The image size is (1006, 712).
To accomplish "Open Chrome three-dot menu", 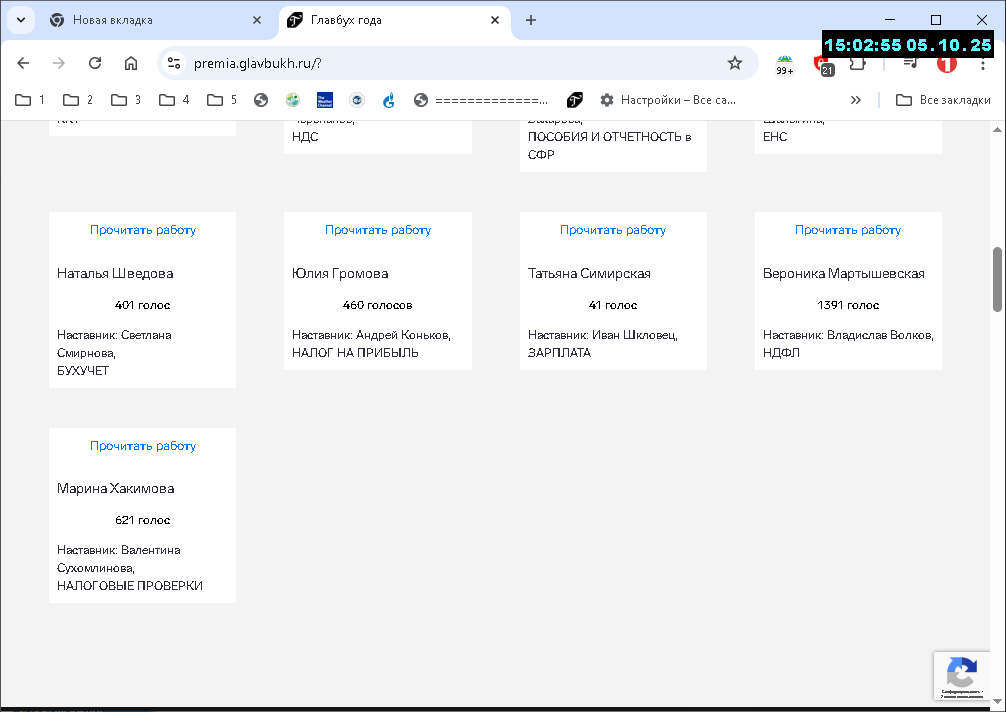I will tap(983, 63).
